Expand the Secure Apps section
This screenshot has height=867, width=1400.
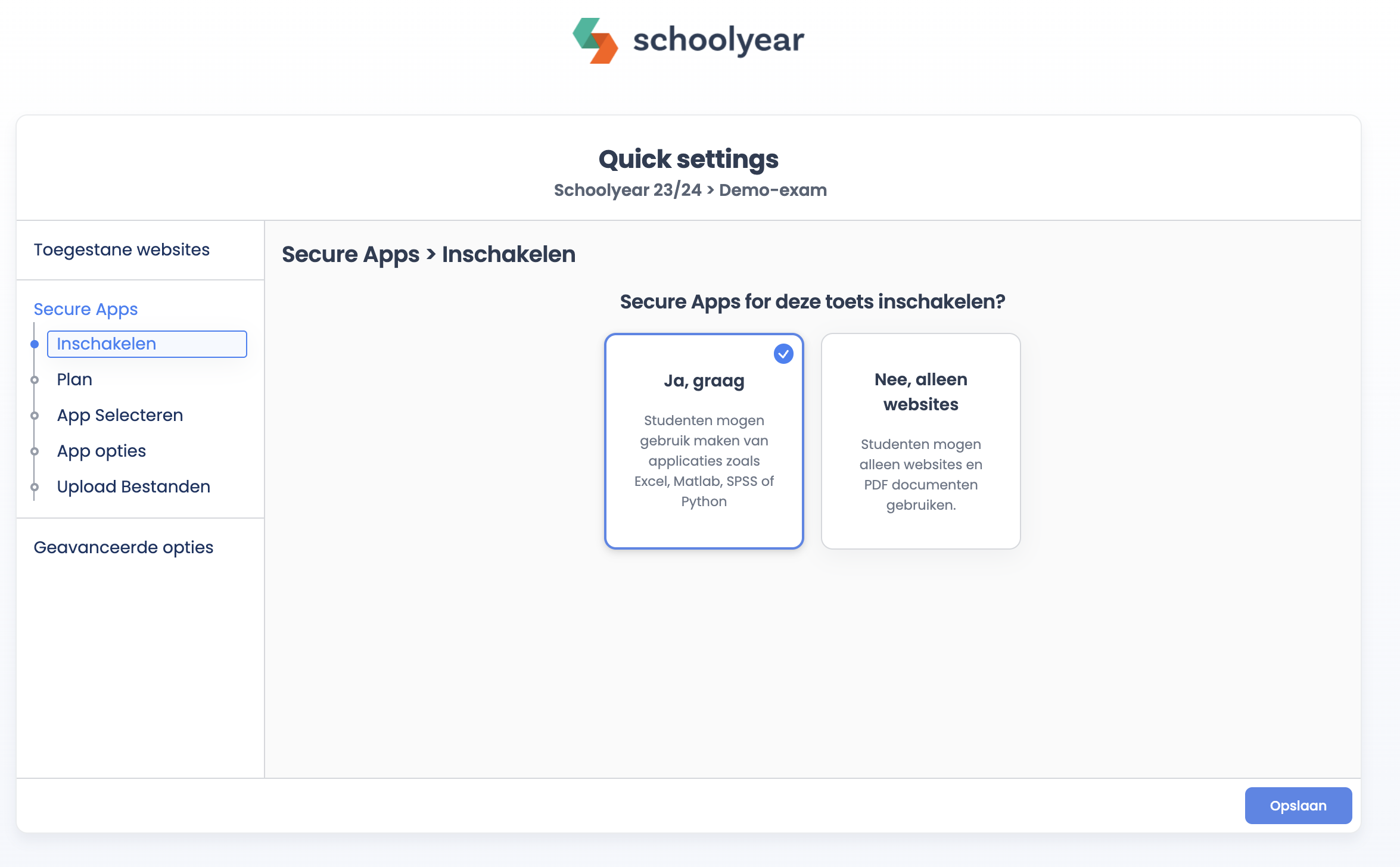(x=86, y=309)
